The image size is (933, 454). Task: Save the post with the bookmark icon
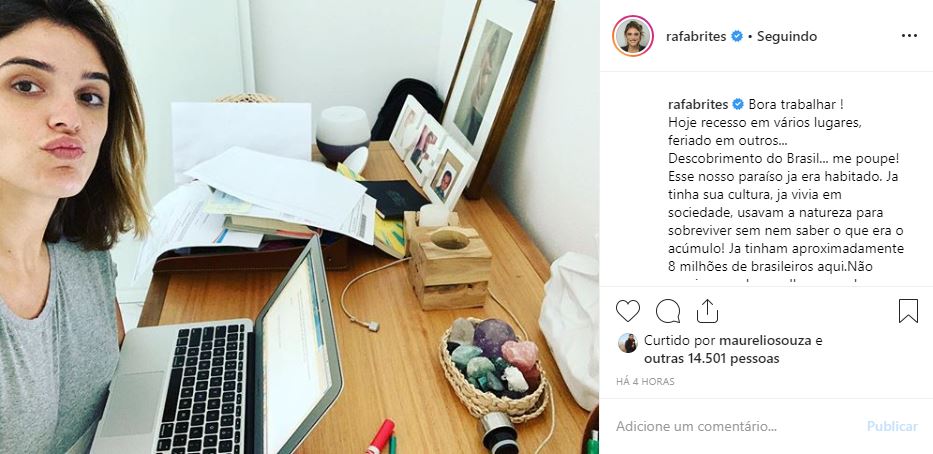(x=908, y=311)
